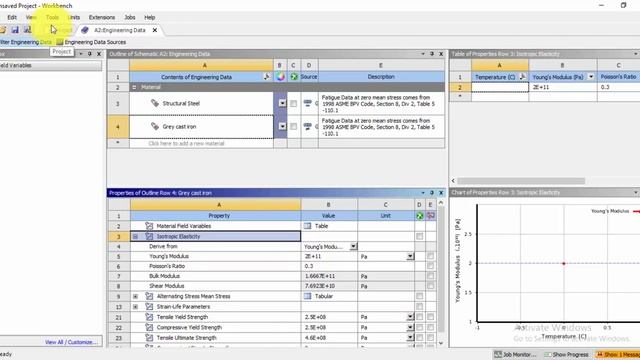Toggle Strain-Life Parameters suppression checkbox
This screenshot has width=640, height=360.
click(x=420, y=307)
